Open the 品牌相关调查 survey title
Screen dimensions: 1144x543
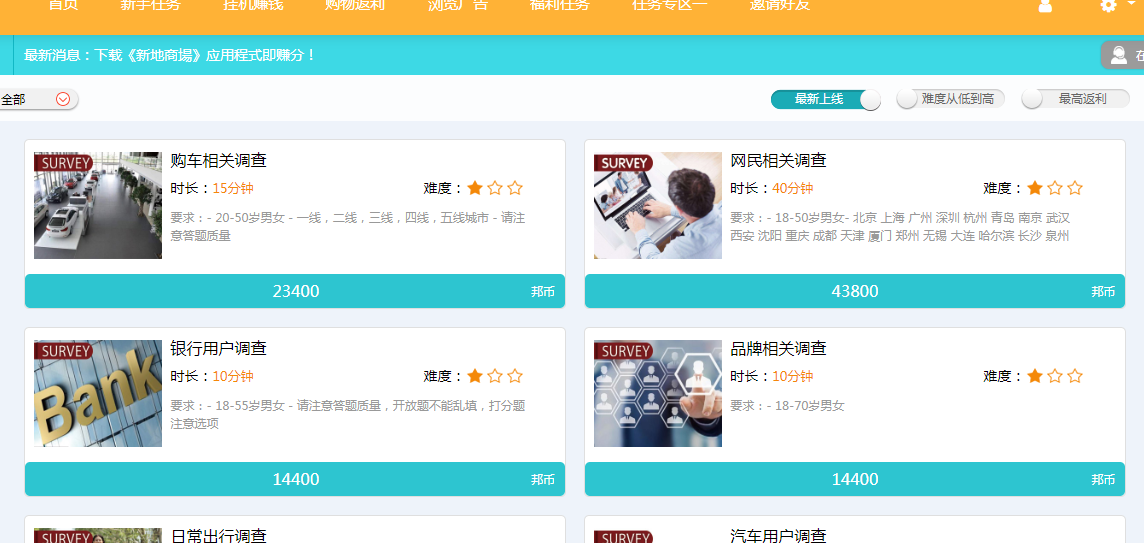click(x=778, y=349)
